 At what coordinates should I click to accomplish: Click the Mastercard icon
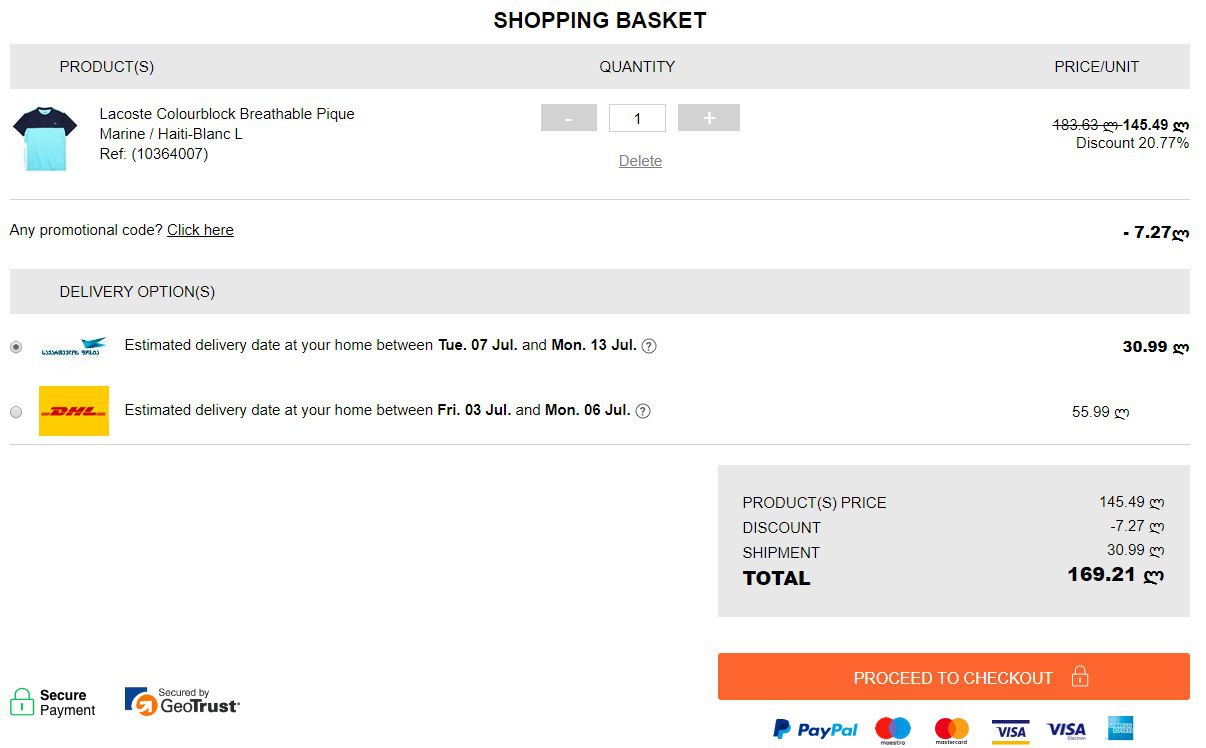[x=952, y=730]
